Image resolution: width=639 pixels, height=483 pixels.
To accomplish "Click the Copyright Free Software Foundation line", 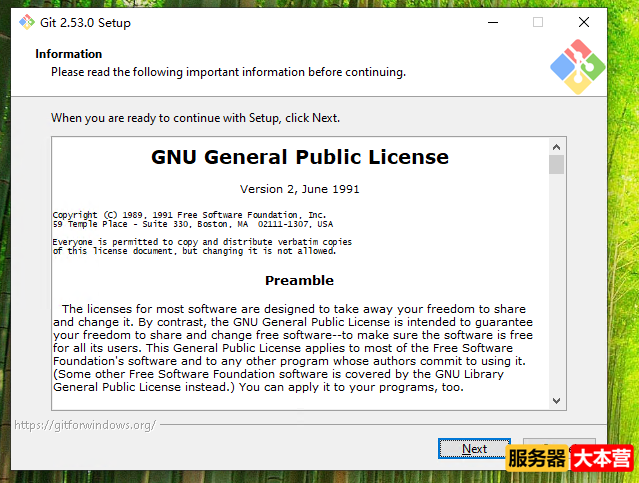I will (x=189, y=215).
